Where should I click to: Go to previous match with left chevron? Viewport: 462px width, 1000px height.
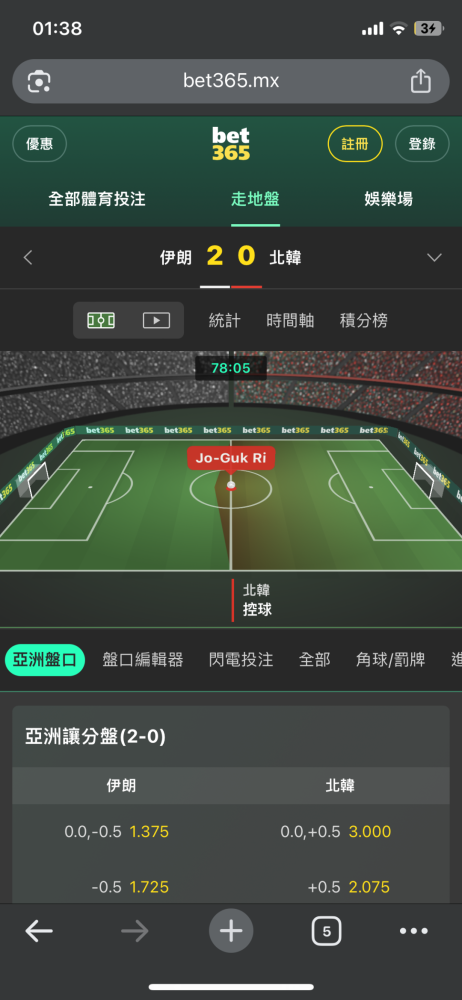tap(27, 258)
